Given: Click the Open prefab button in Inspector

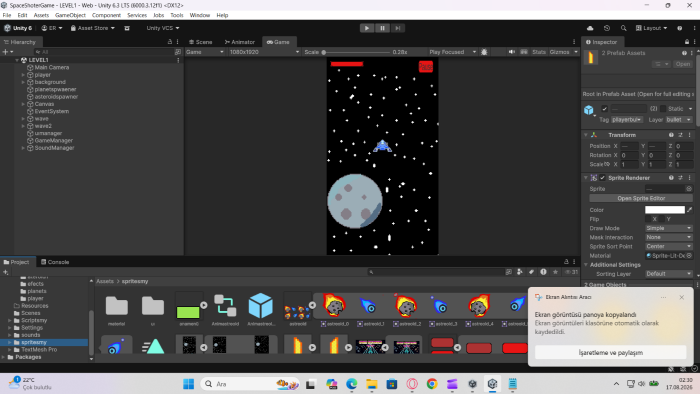Looking at the screenshot, I should (683, 64).
